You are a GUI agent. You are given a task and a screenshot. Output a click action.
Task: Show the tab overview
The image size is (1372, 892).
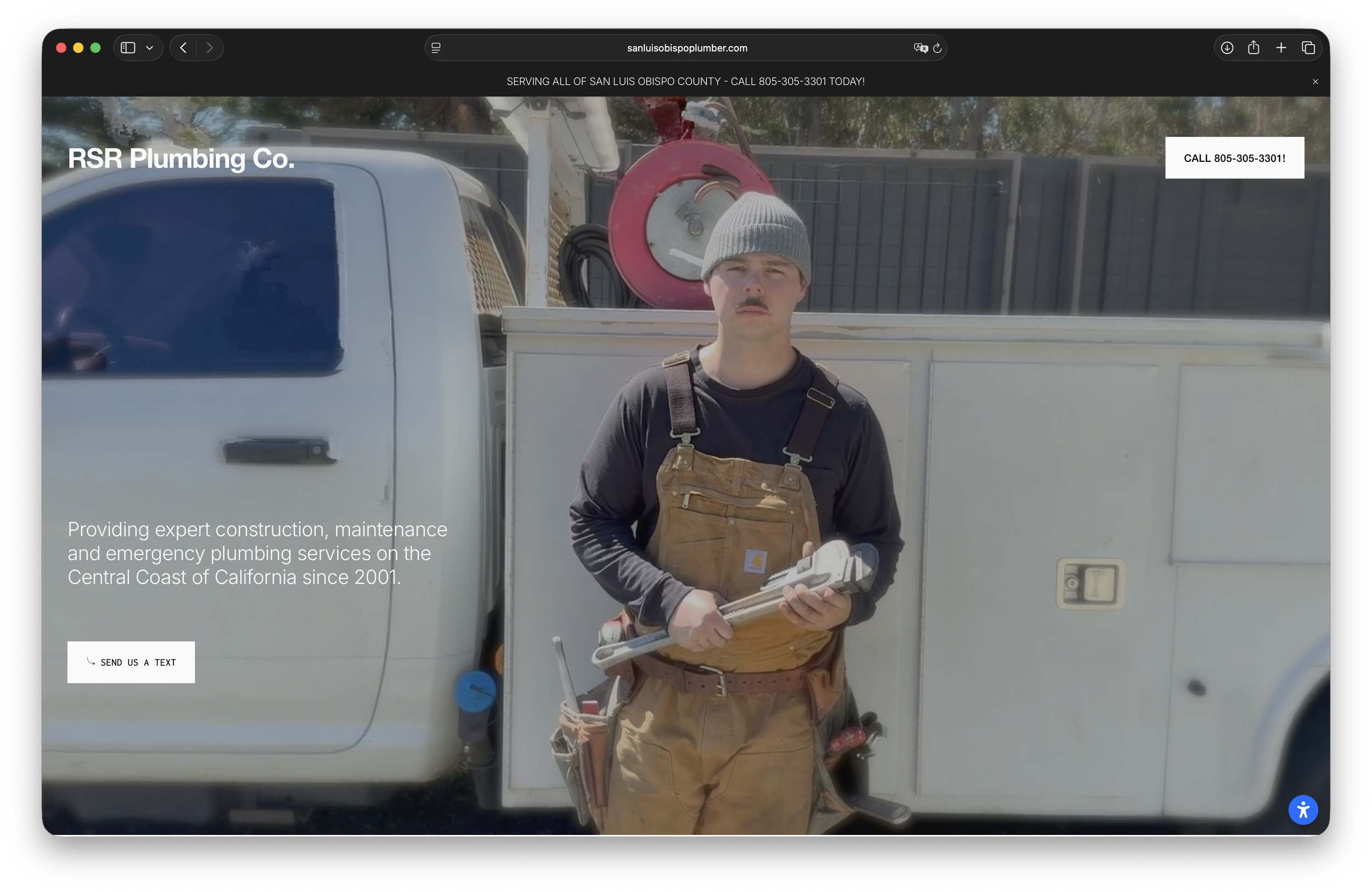coord(1308,48)
